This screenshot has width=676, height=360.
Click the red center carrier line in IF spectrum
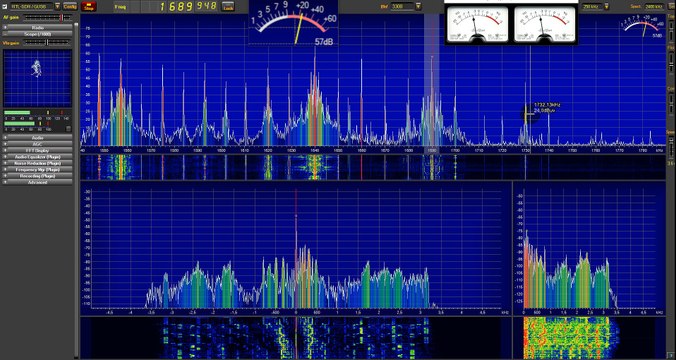[296, 248]
